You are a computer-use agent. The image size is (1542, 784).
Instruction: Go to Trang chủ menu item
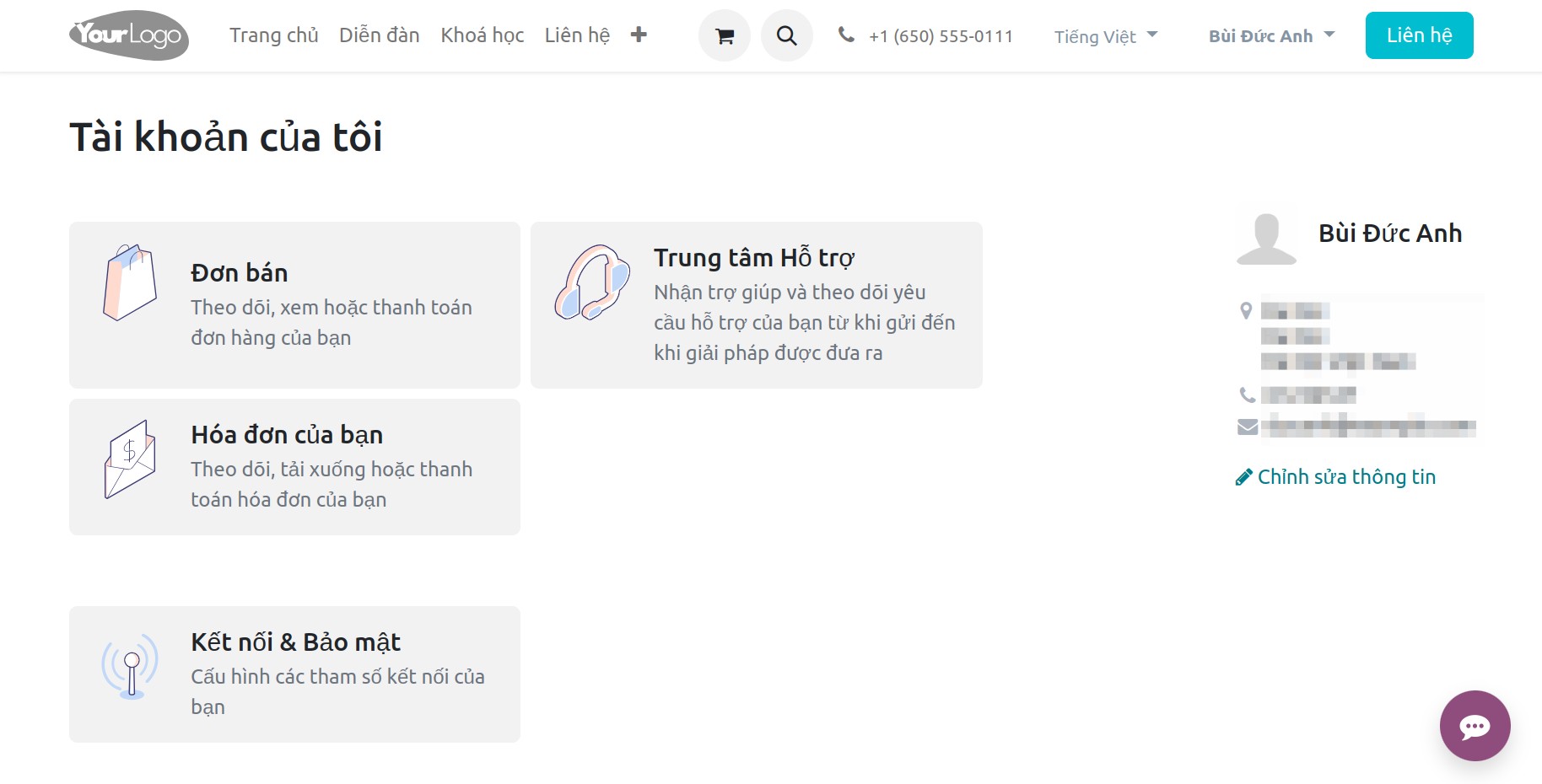274,35
